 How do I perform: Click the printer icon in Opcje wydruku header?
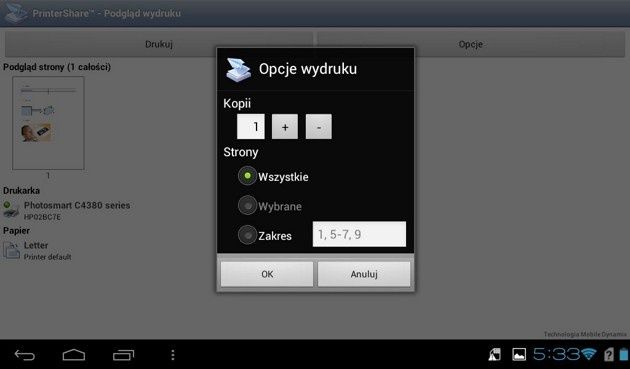238,70
